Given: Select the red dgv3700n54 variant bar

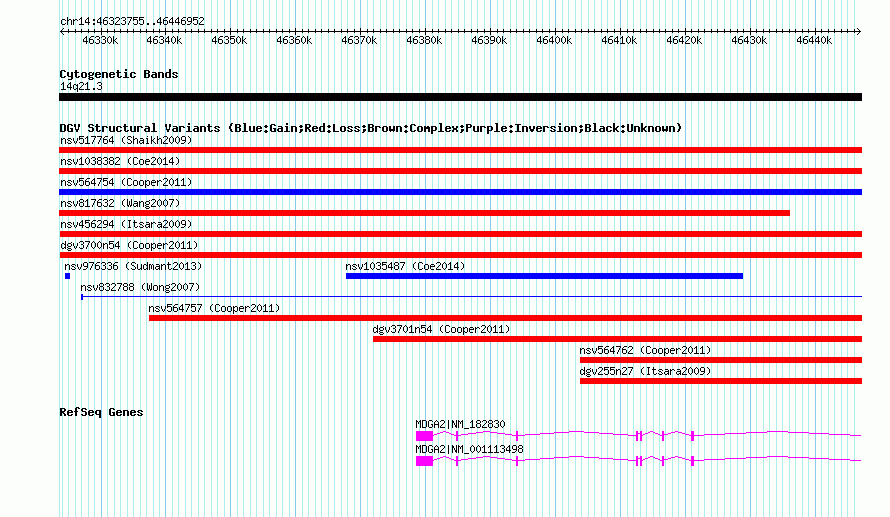Looking at the screenshot, I should tap(460, 255).
